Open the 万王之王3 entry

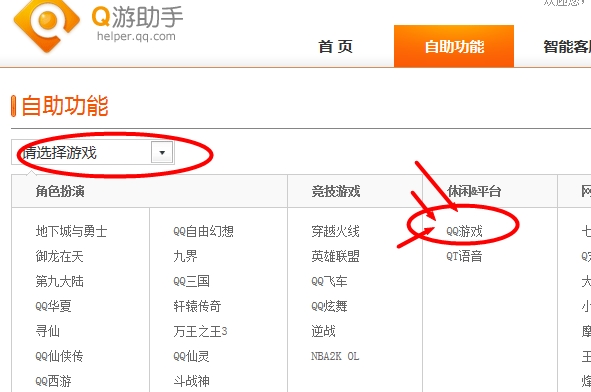(200, 331)
